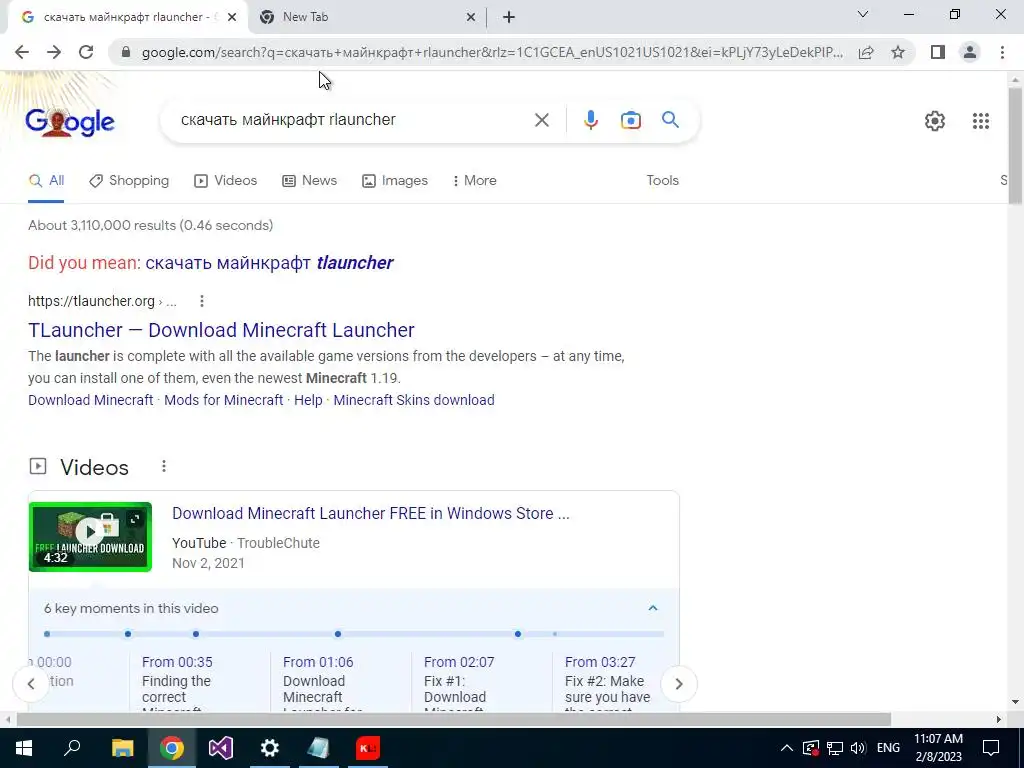Open File Explorer from taskbar
1024x768 pixels.
click(122, 748)
